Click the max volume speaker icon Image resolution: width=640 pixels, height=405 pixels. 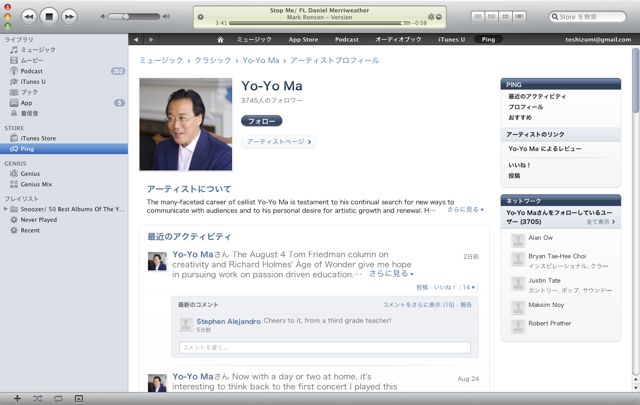(166, 17)
